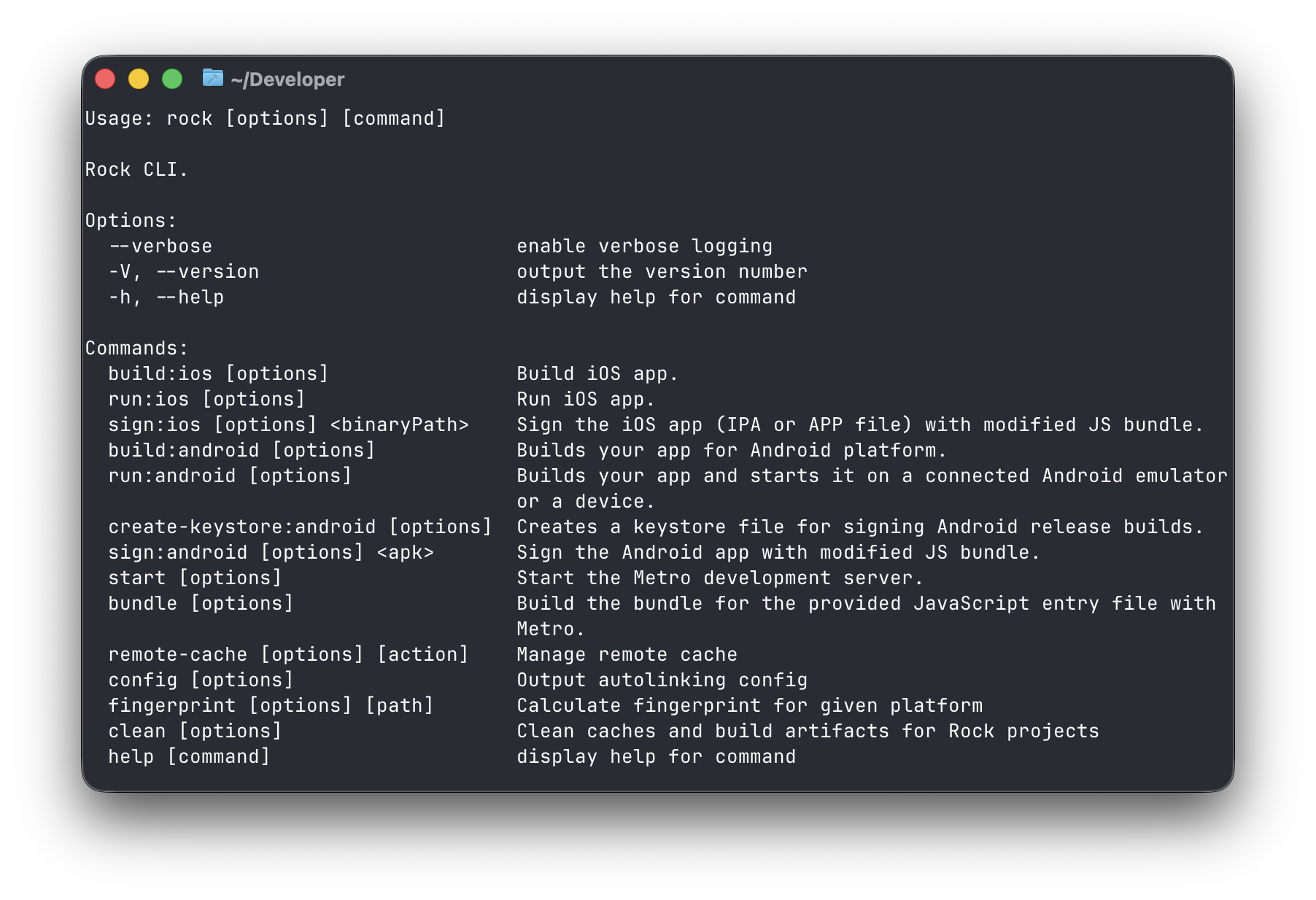Click the fingerprint command name
The image size is (1316, 900).
pos(172,706)
